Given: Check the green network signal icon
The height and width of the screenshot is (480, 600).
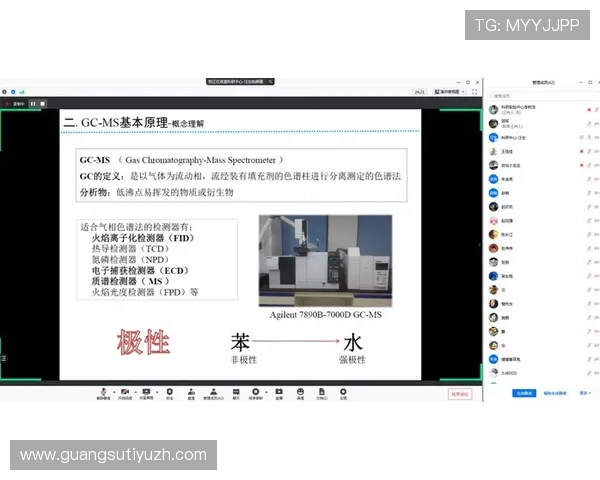Looking at the screenshot, I should coord(22,92).
